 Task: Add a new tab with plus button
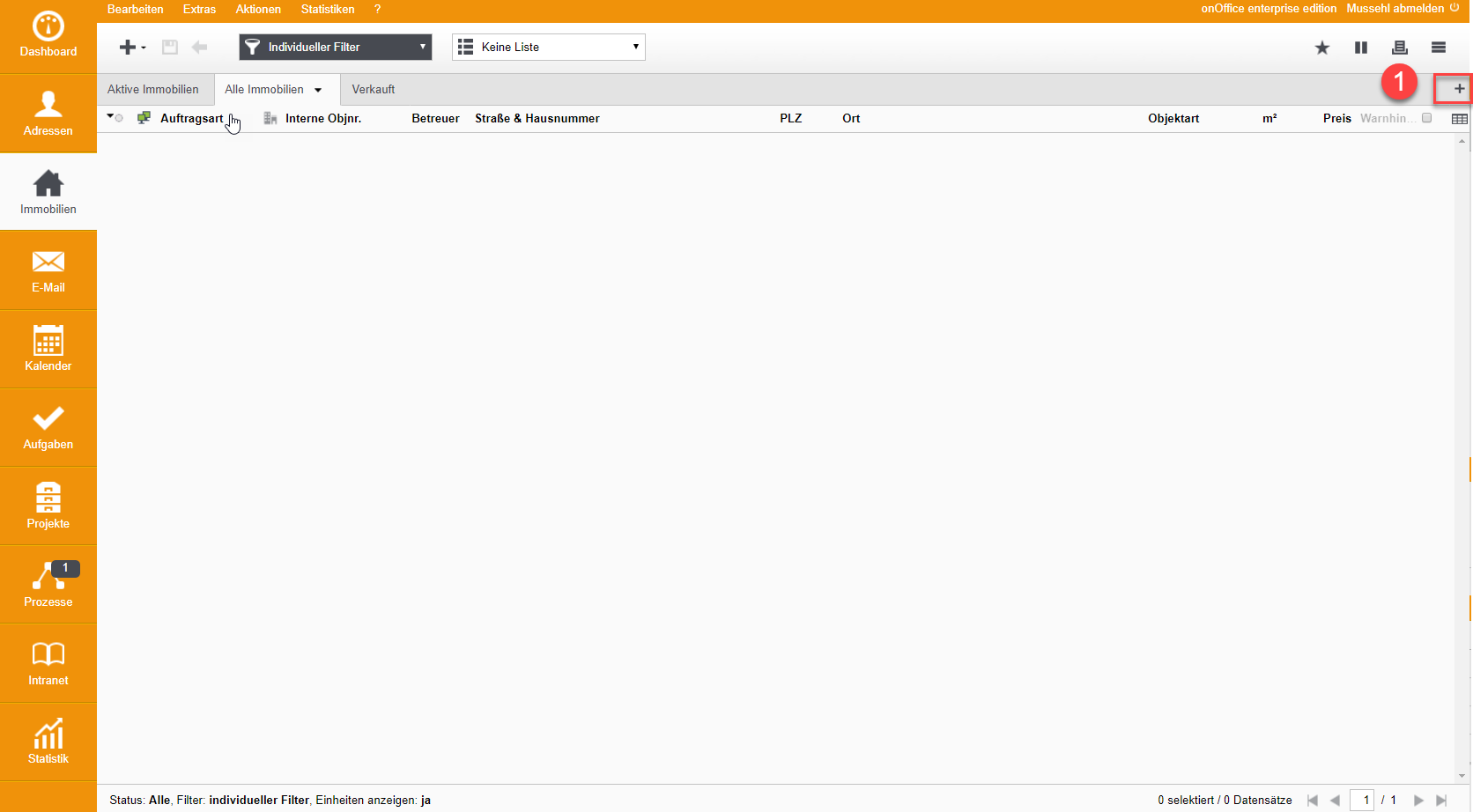[x=1459, y=89]
